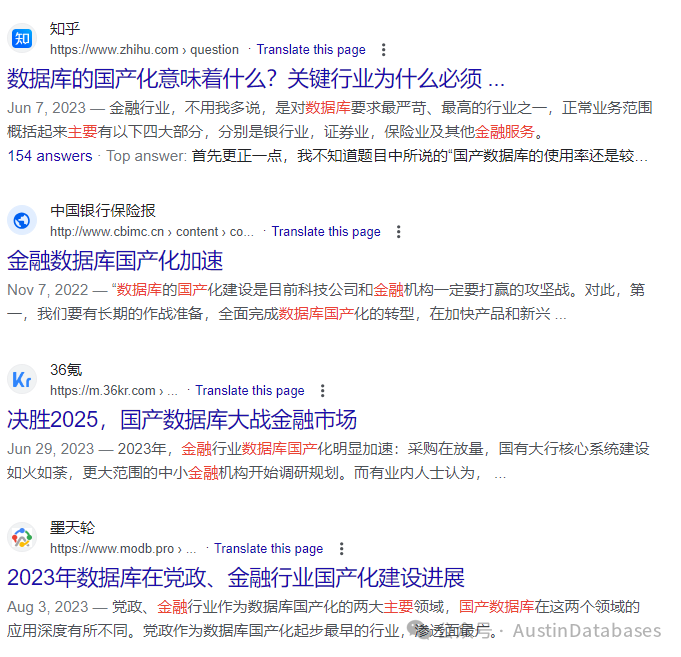Click the site name 中国银行保险报
The width and height of the screenshot is (681, 657).
103,211
